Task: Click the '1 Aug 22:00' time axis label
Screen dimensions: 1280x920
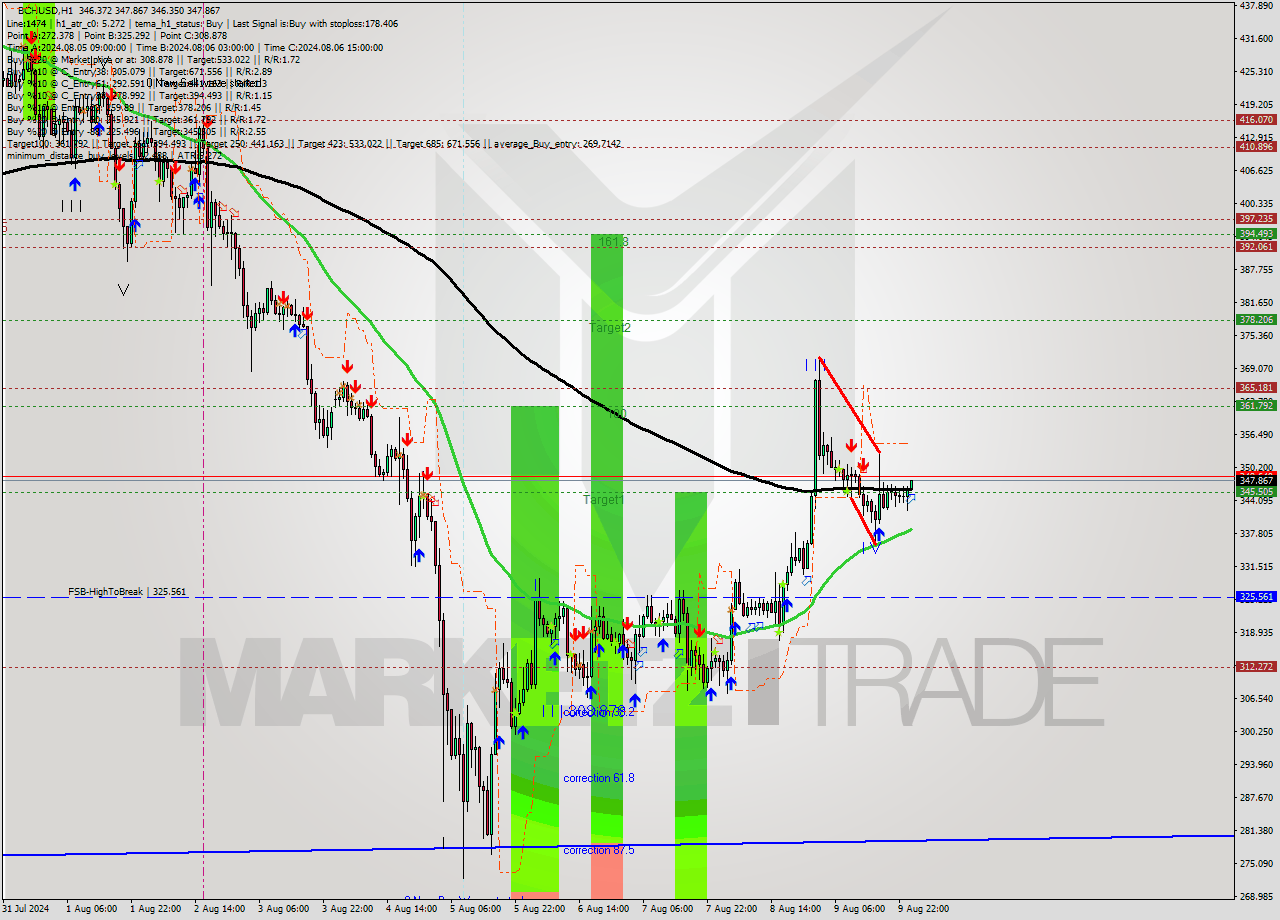Action: point(157,909)
